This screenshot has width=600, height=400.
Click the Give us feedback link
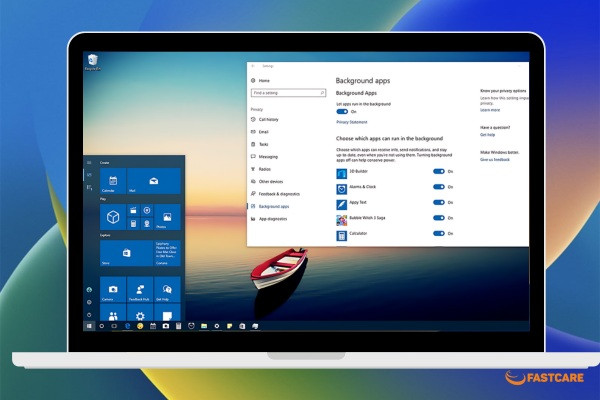tap(495, 160)
